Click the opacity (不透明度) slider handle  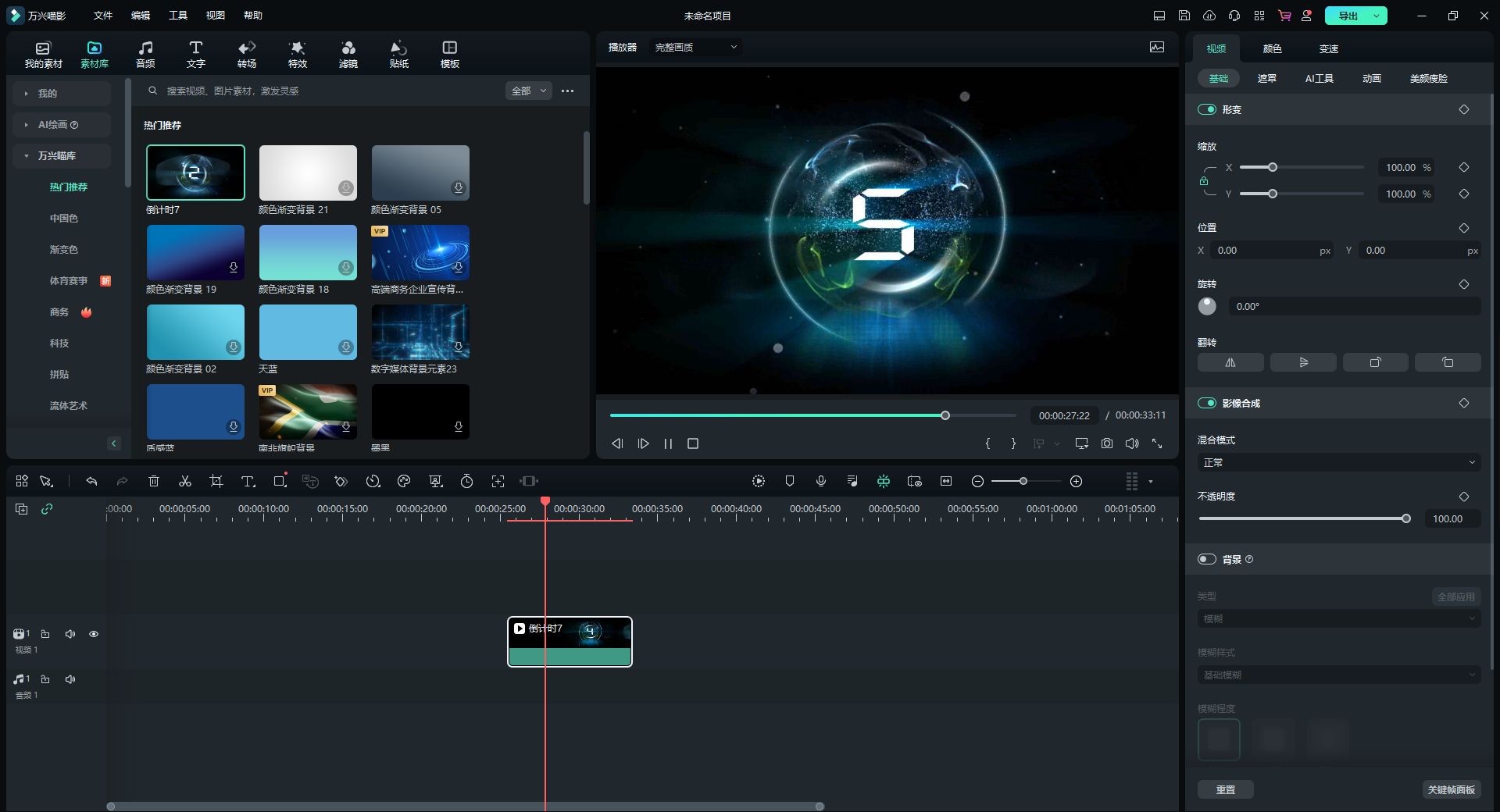coord(1406,518)
